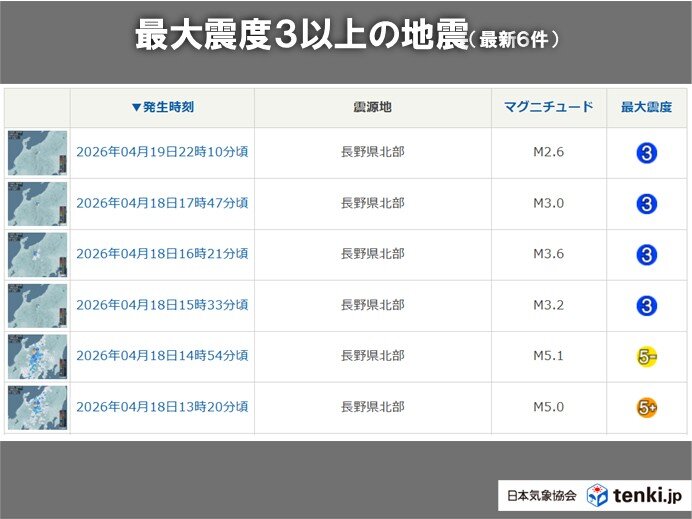
Task: Open map thumbnail for 04月18日17時47分 quake
Action: [38, 204]
